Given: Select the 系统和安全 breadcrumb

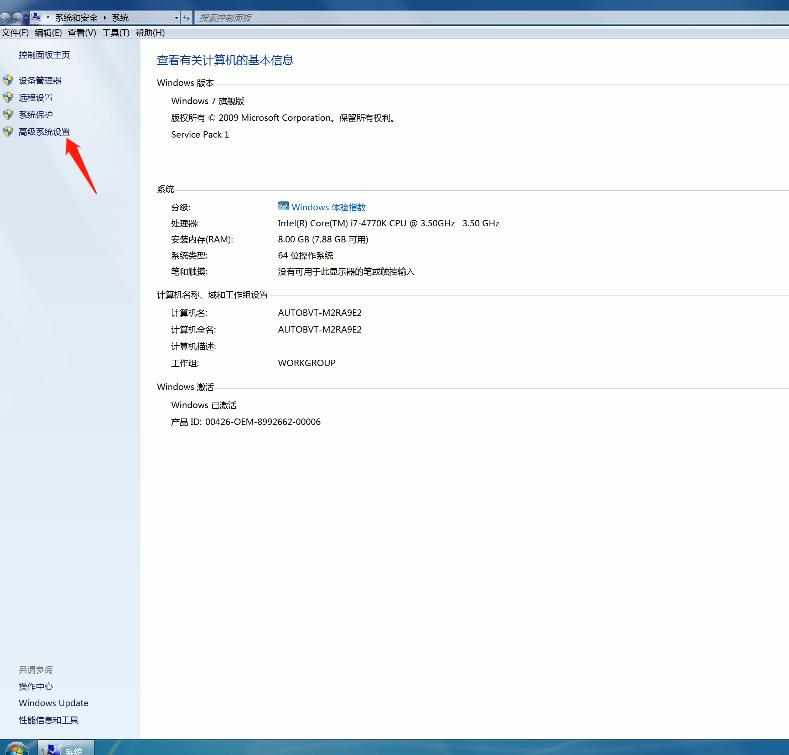Looking at the screenshot, I should coord(76,18).
